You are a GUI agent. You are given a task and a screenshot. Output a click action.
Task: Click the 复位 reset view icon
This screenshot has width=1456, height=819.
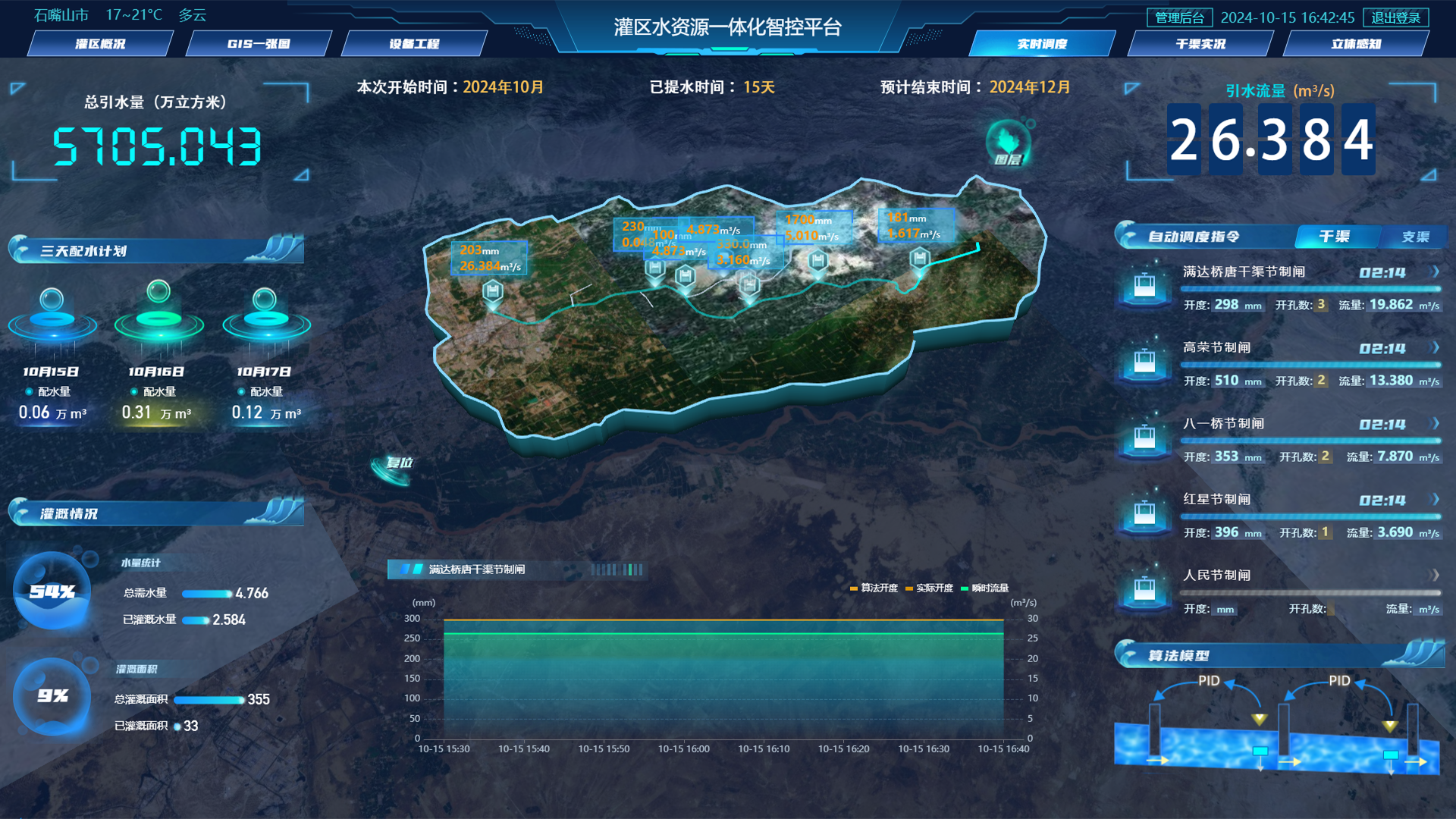[393, 466]
